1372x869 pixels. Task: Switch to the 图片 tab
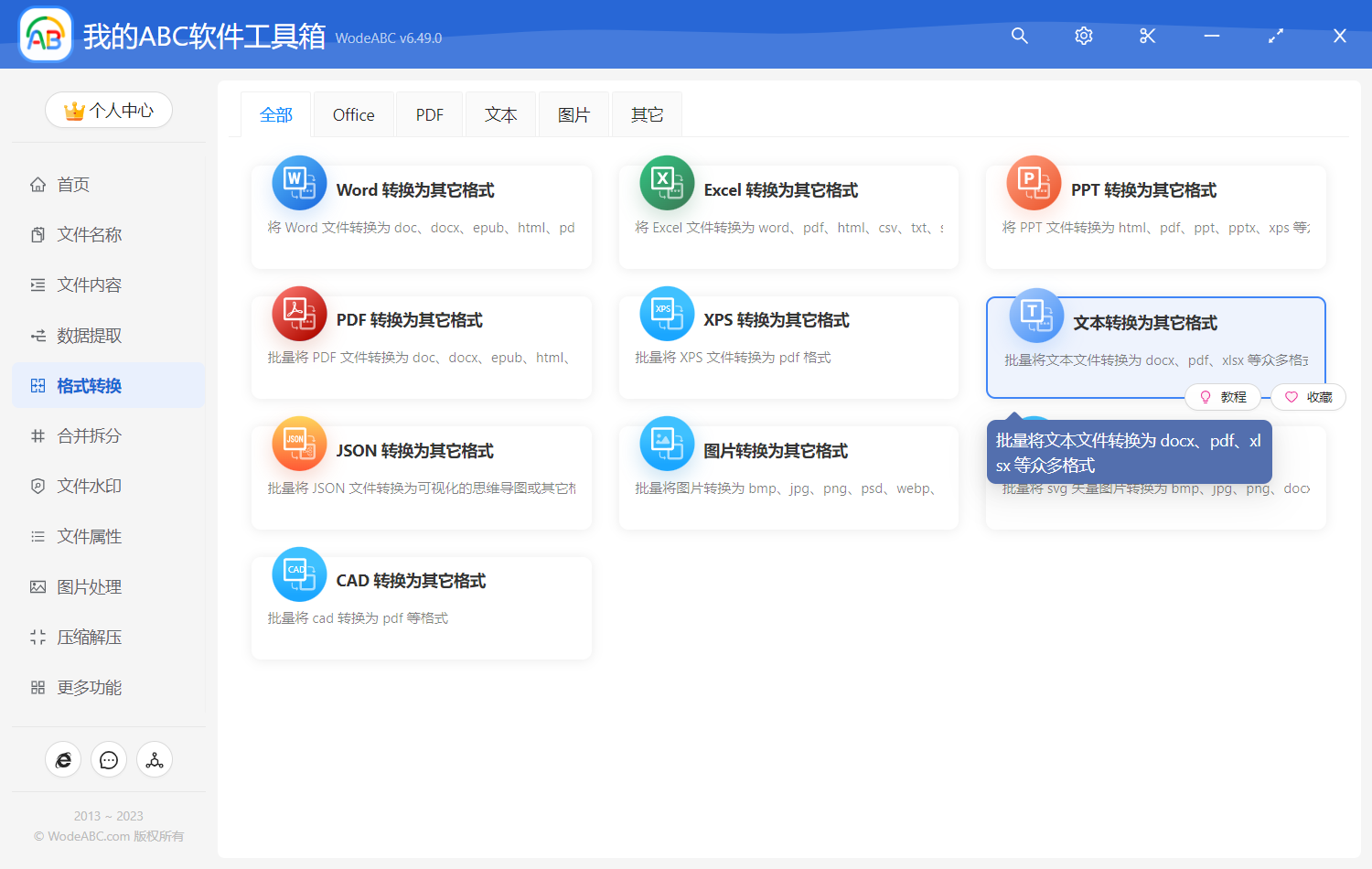[573, 113]
